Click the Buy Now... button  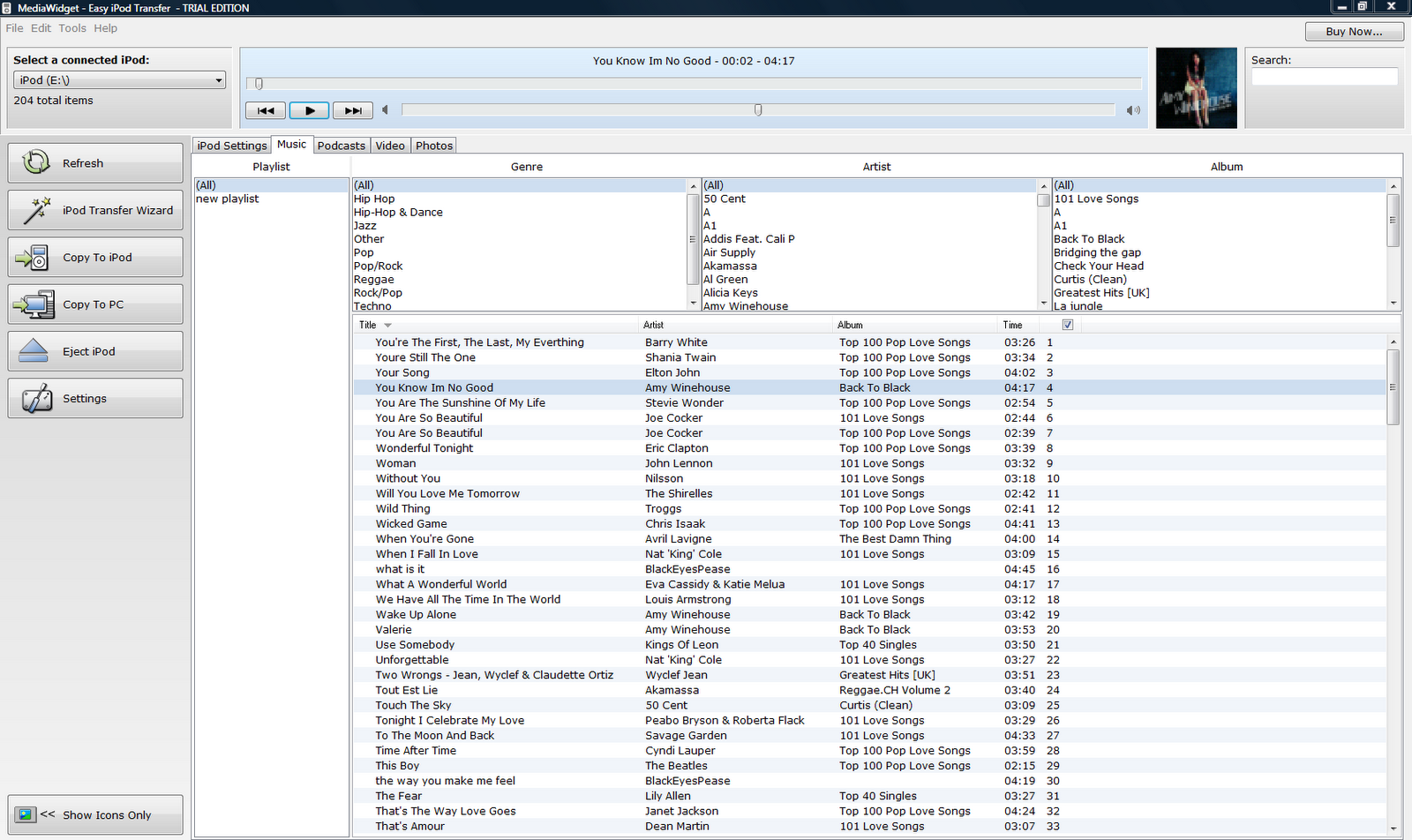1355,31
